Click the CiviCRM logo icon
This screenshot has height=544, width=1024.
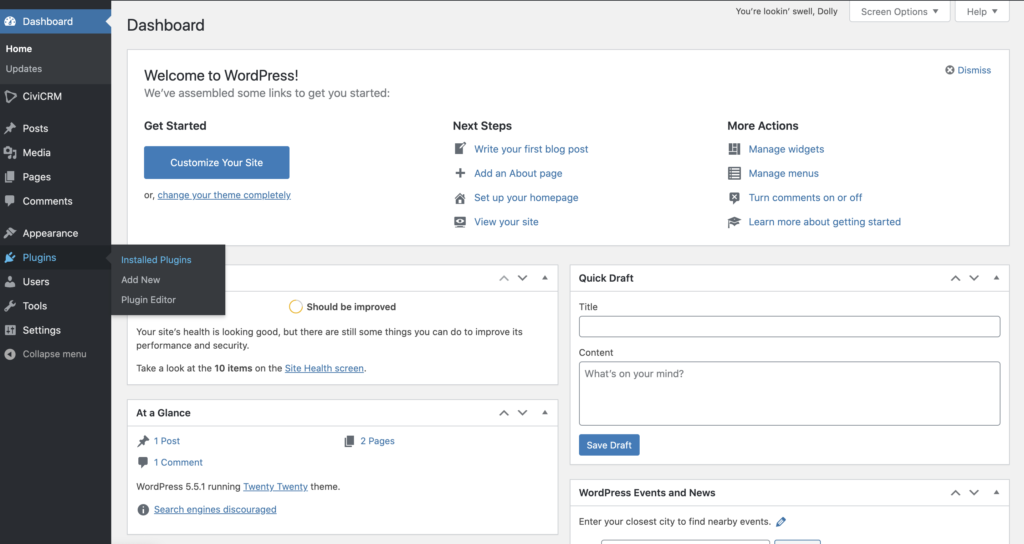click(x=10, y=97)
